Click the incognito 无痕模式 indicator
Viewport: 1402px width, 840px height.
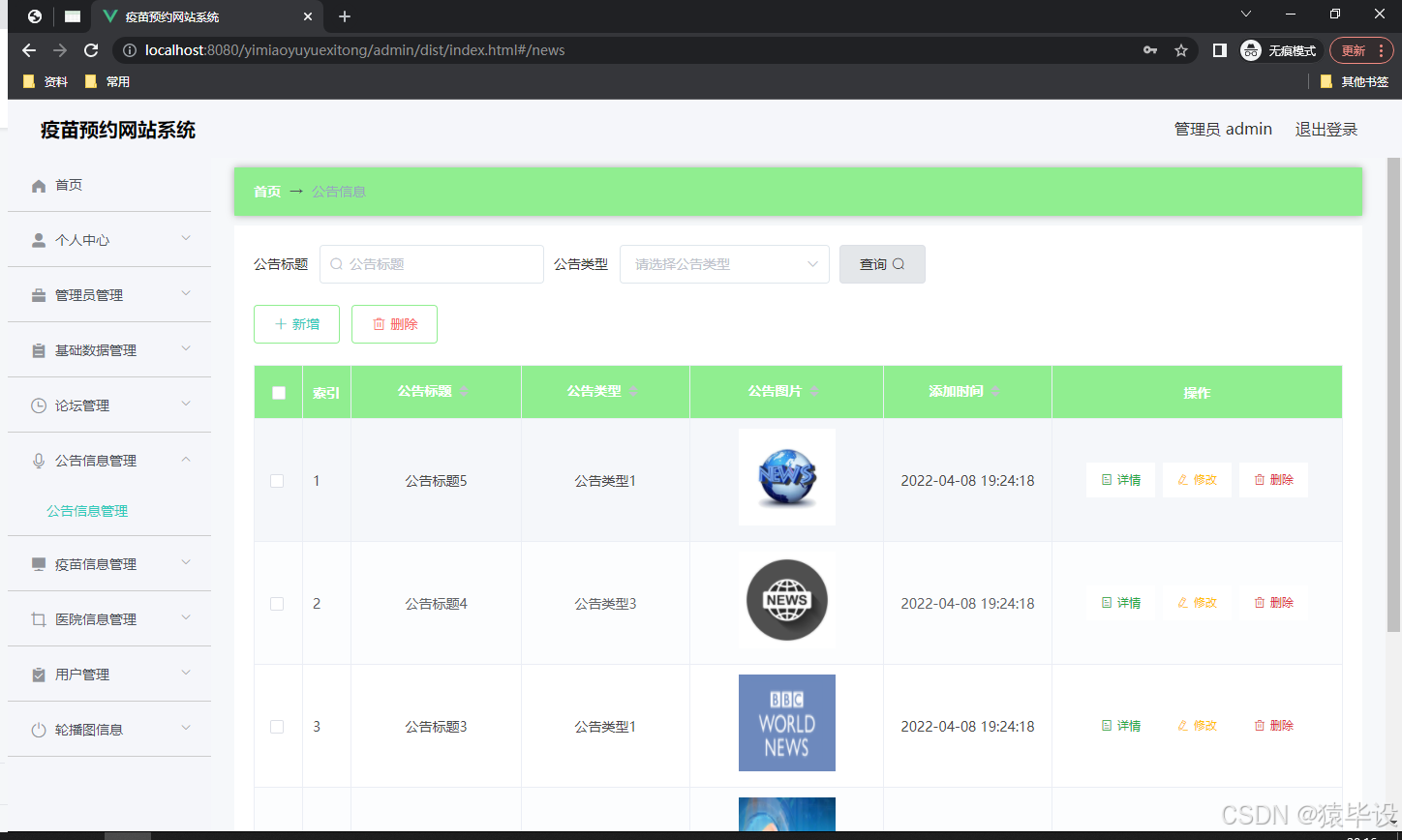[x=1279, y=50]
